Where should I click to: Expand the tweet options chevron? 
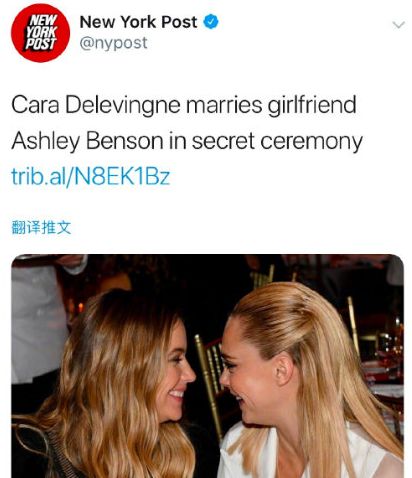(398, 25)
